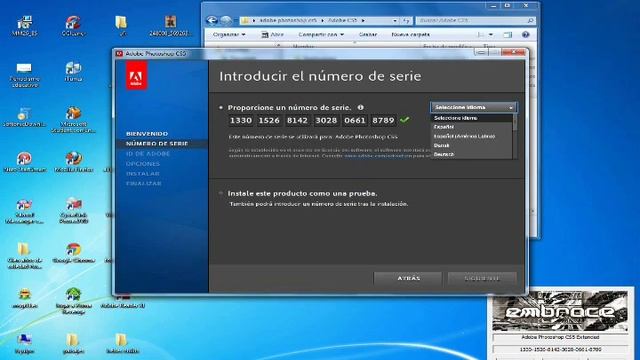This screenshot has width=640, height=360.
Task: Select the ID DE ADOBE step
Action: click(x=148, y=154)
